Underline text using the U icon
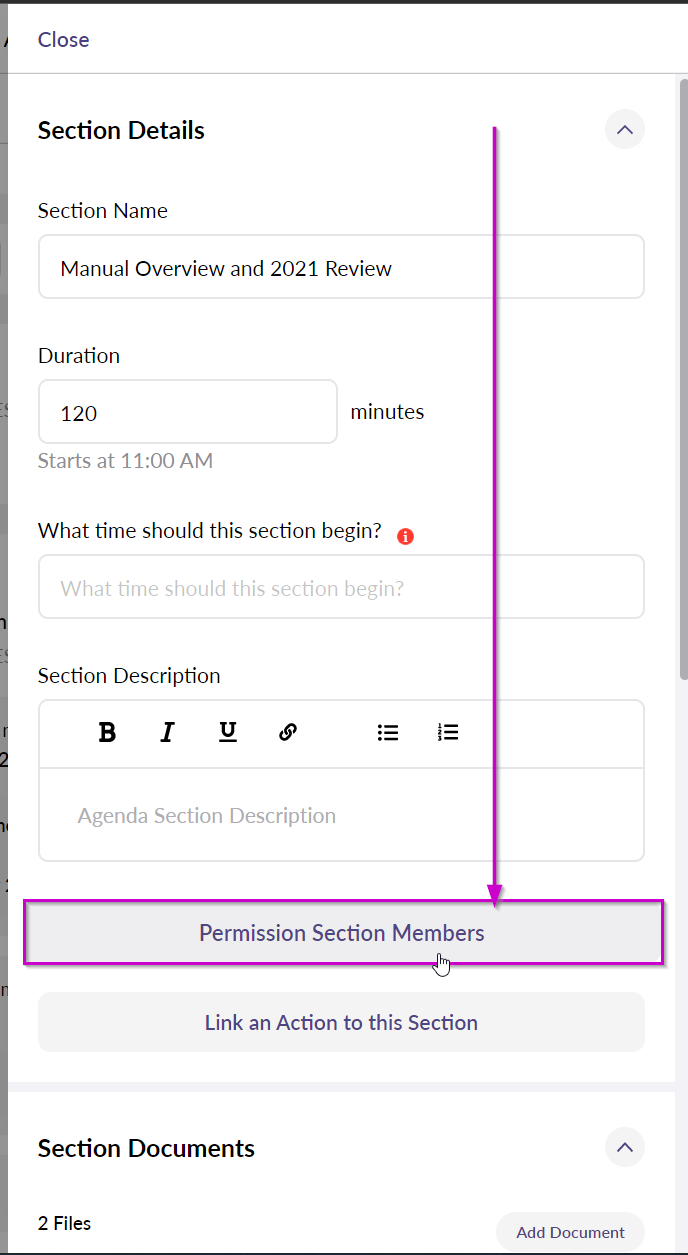 click(x=228, y=732)
